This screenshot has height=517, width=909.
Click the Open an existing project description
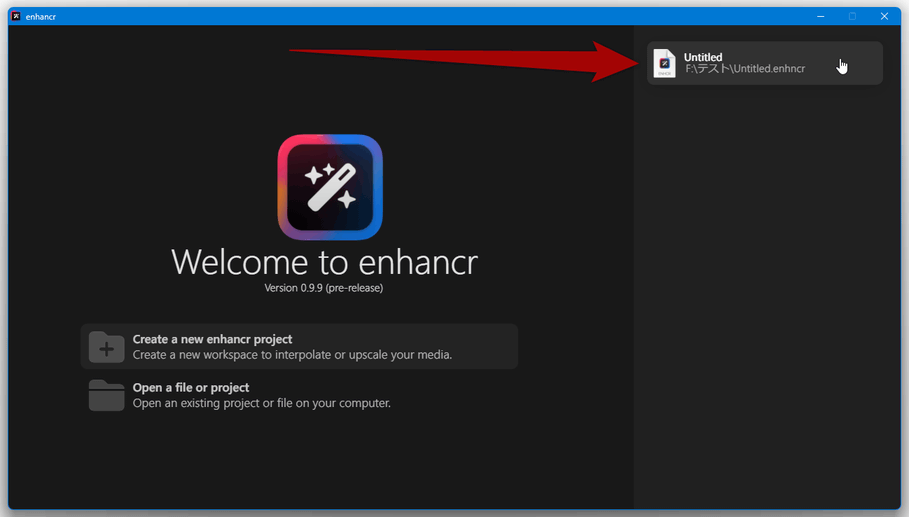[261, 403]
